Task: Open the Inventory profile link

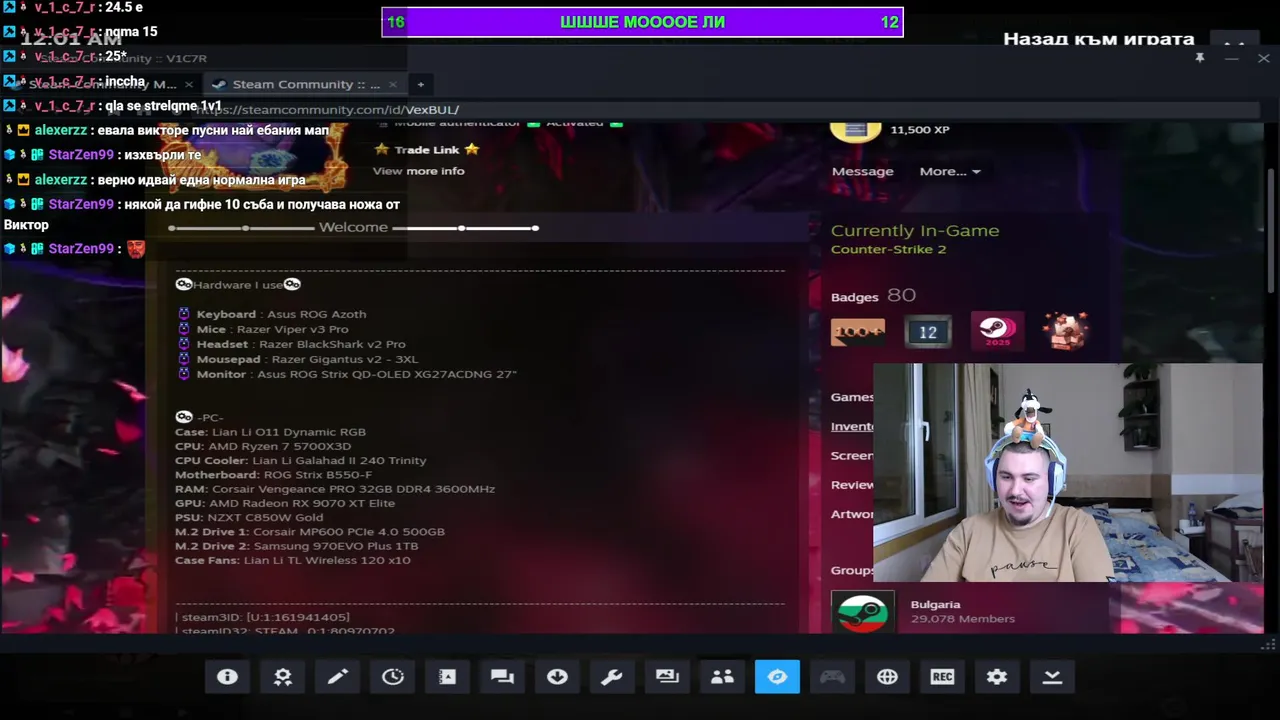Action: (x=852, y=426)
